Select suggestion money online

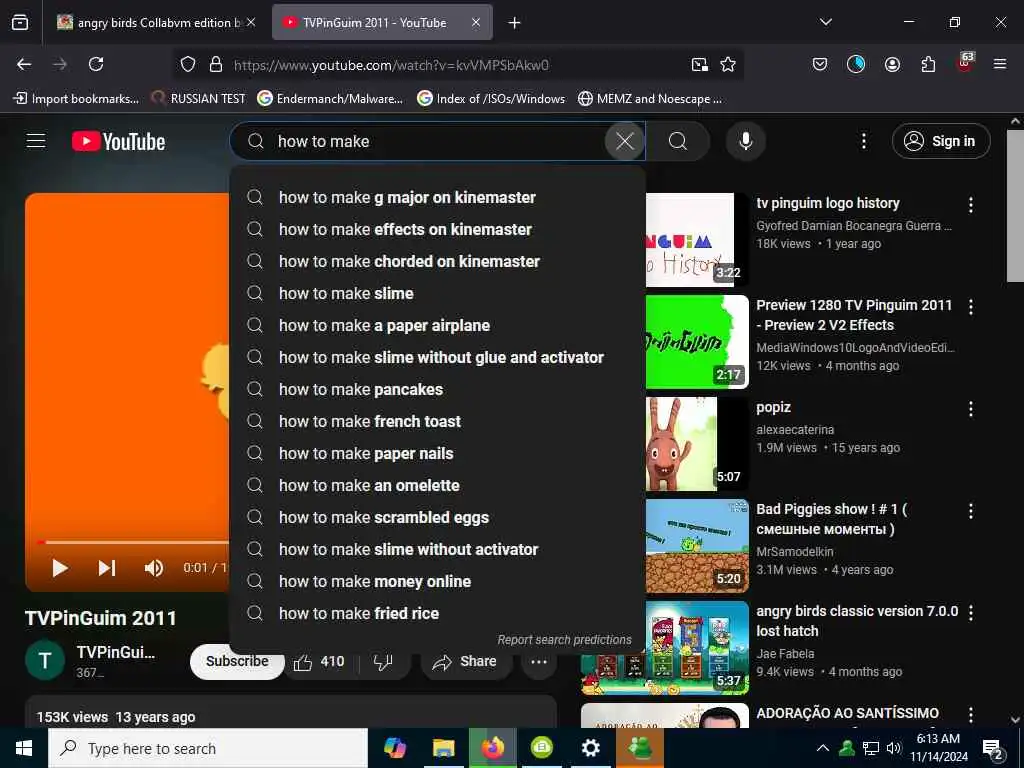(x=438, y=581)
